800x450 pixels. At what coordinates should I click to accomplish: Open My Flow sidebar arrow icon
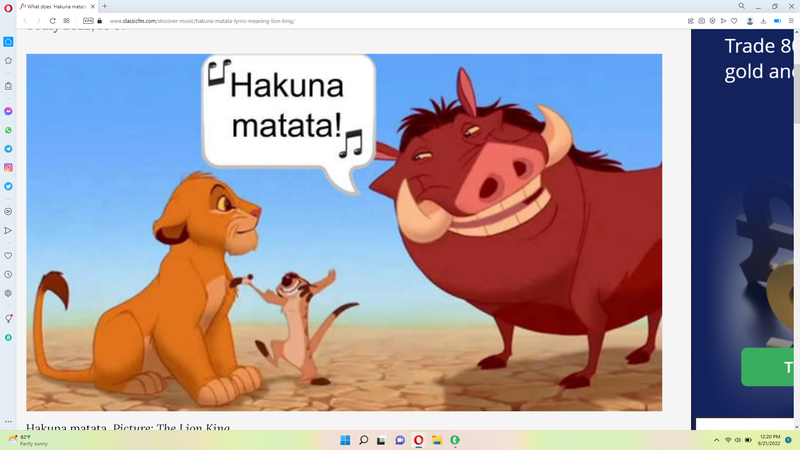point(8,231)
